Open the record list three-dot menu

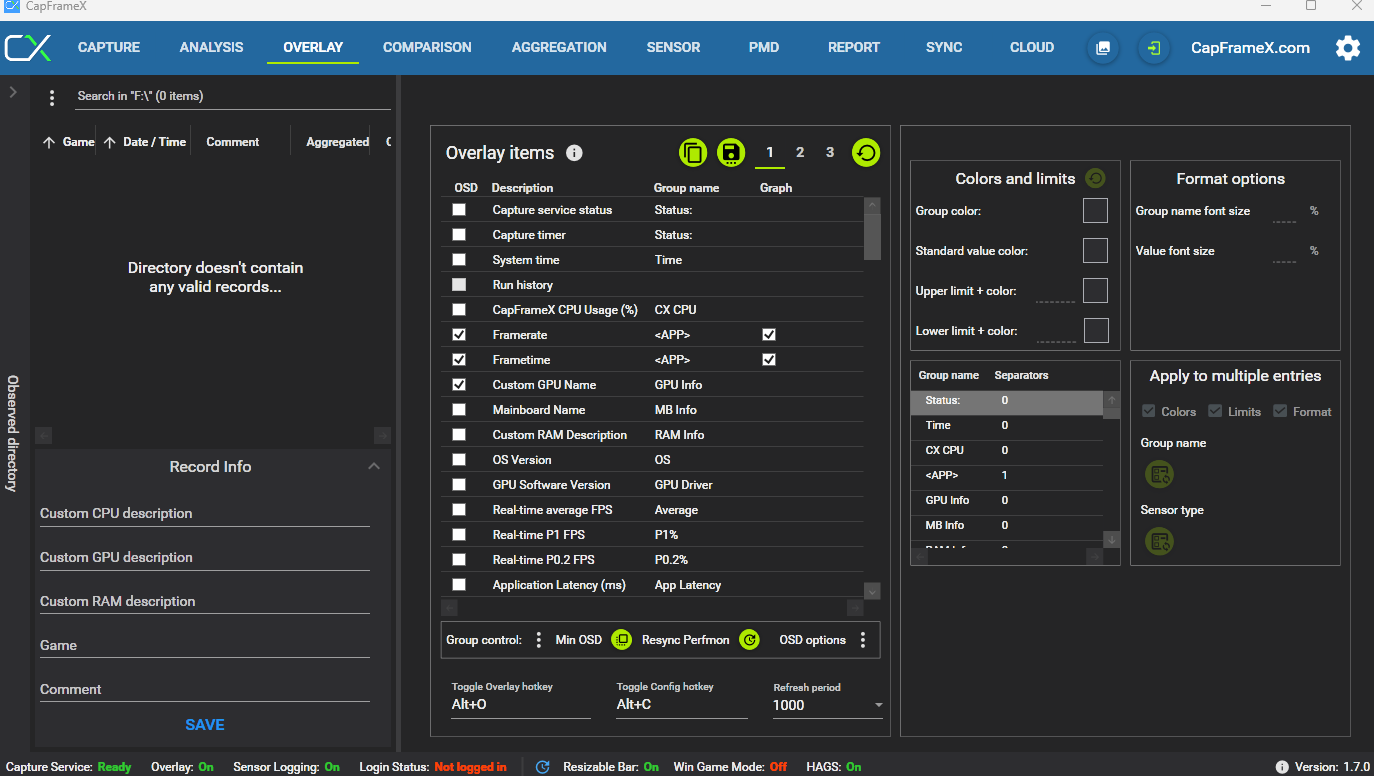[x=52, y=98]
